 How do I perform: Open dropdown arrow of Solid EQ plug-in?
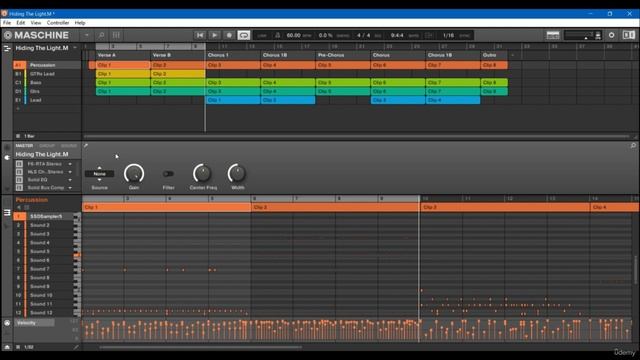click(x=70, y=180)
